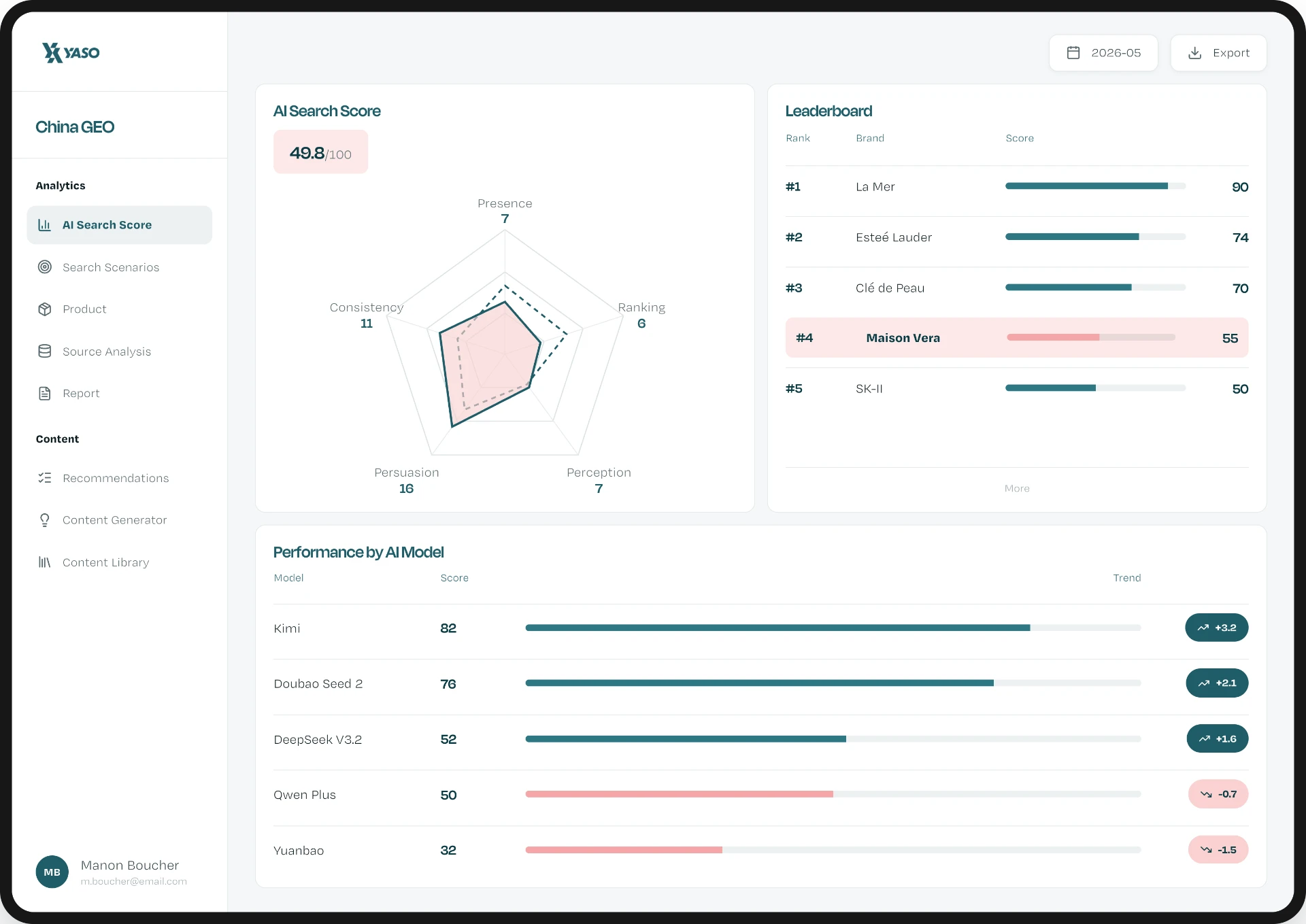Click the Qwen Plus model name
This screenshot has height=924, width=1306.
tap(305, 795)
